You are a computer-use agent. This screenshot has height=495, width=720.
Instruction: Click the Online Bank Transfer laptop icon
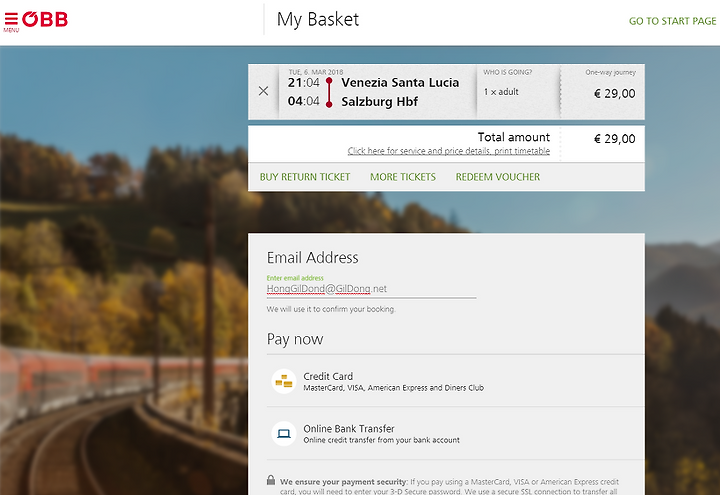point(284,433)
